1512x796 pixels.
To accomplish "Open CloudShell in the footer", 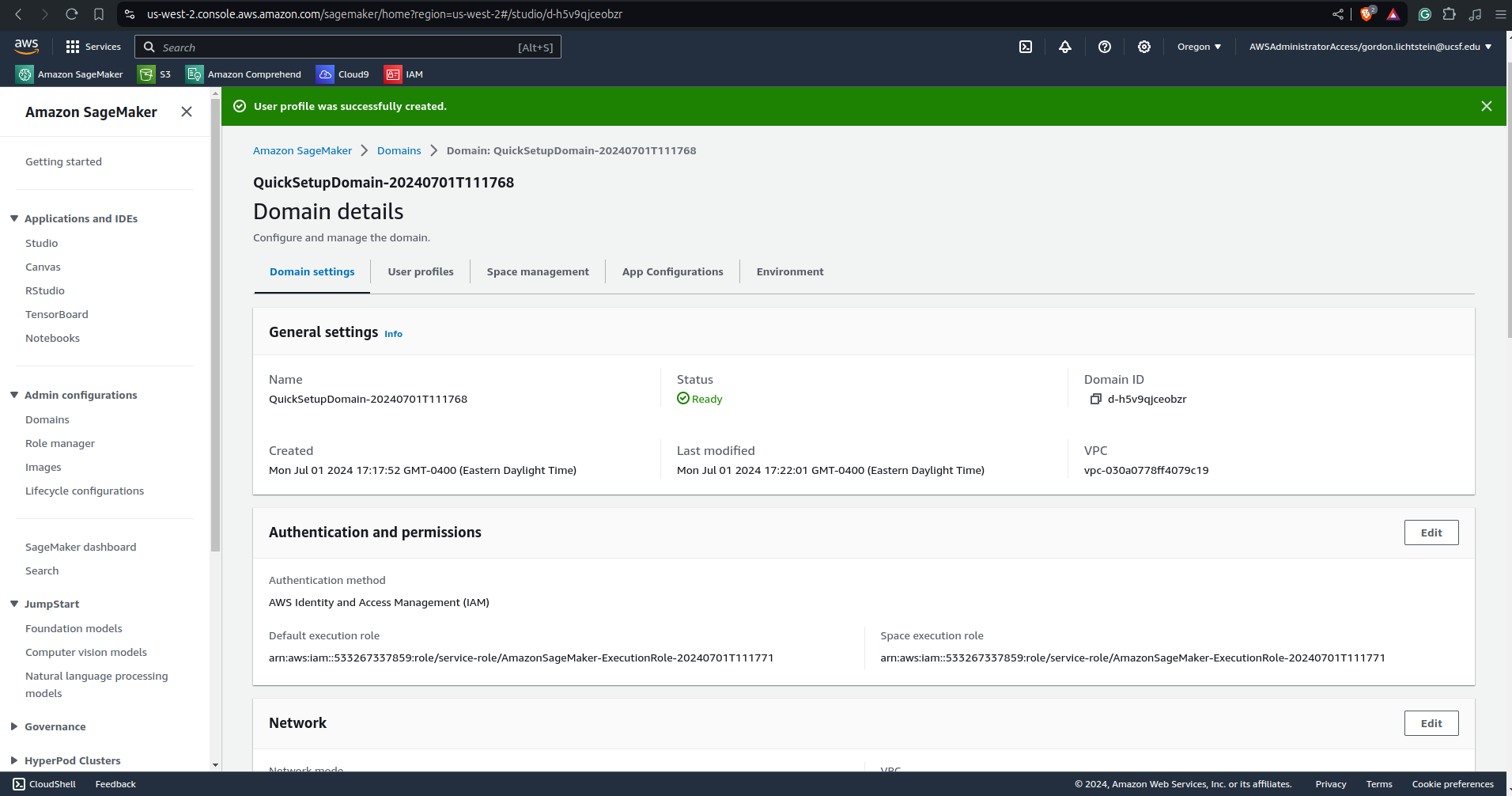I will coord(44,784).
